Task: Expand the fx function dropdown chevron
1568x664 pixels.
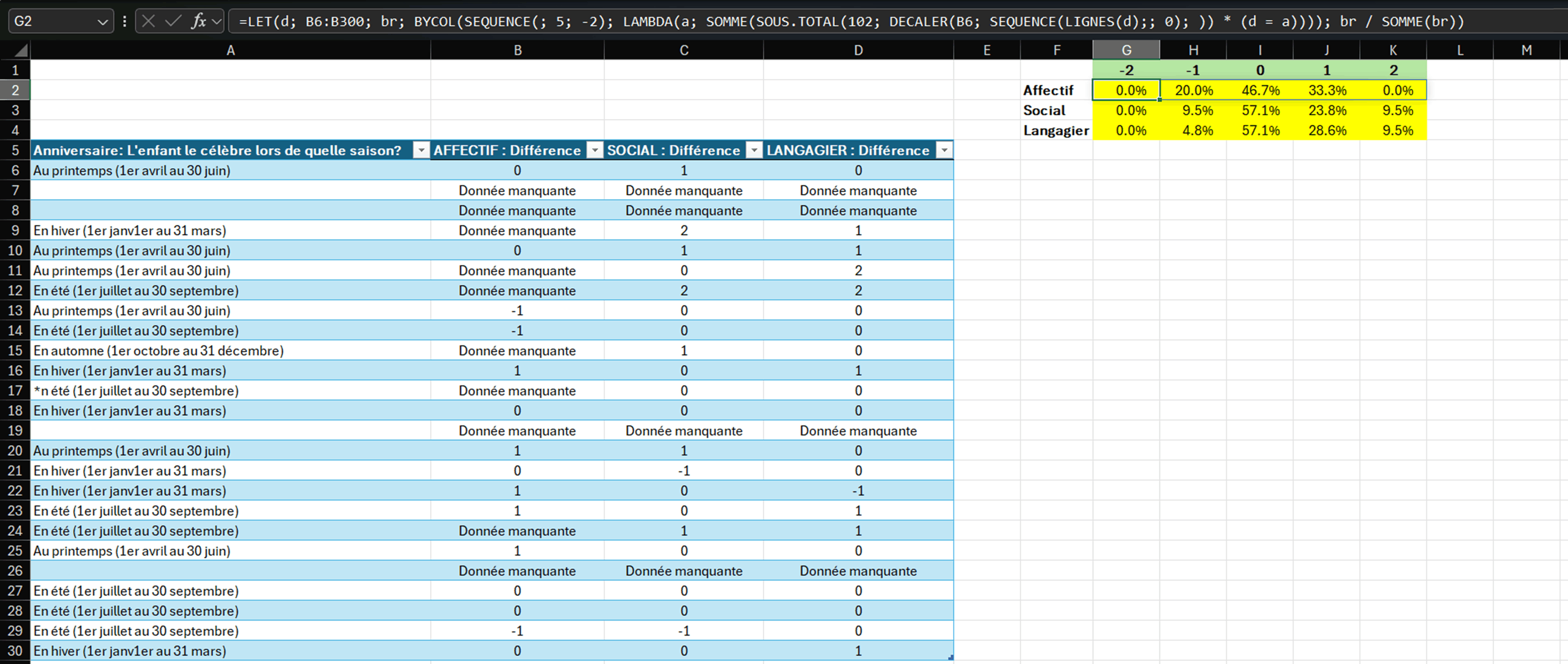Action: click(216, 22)
